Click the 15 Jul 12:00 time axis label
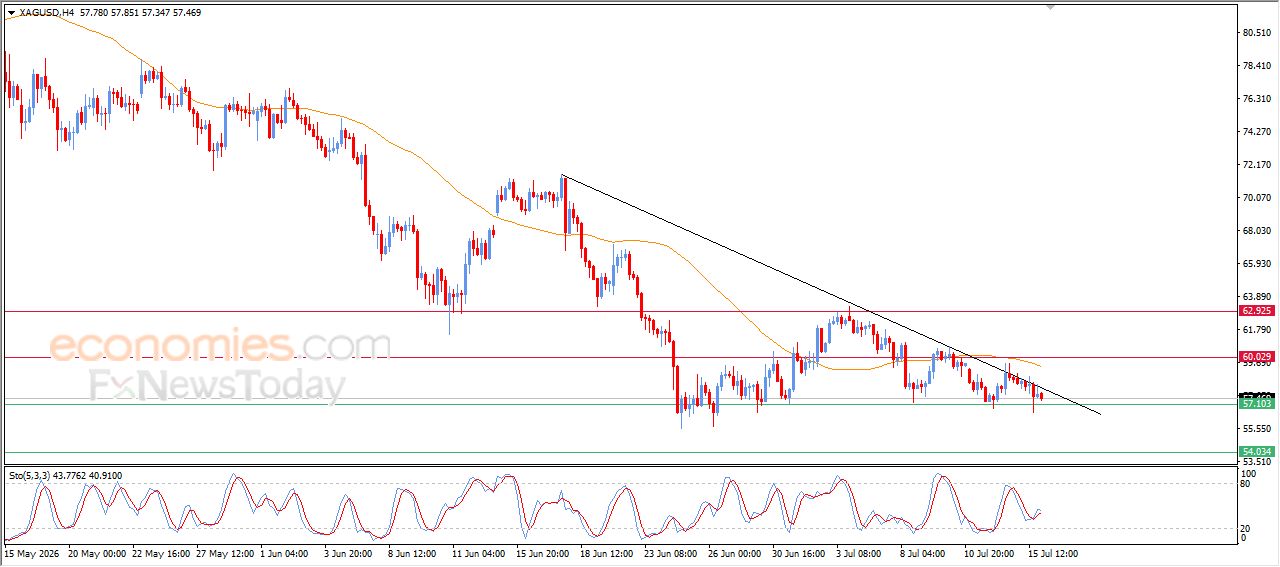The width and height of the screenshot is (1280, 567). [1052, 552]
